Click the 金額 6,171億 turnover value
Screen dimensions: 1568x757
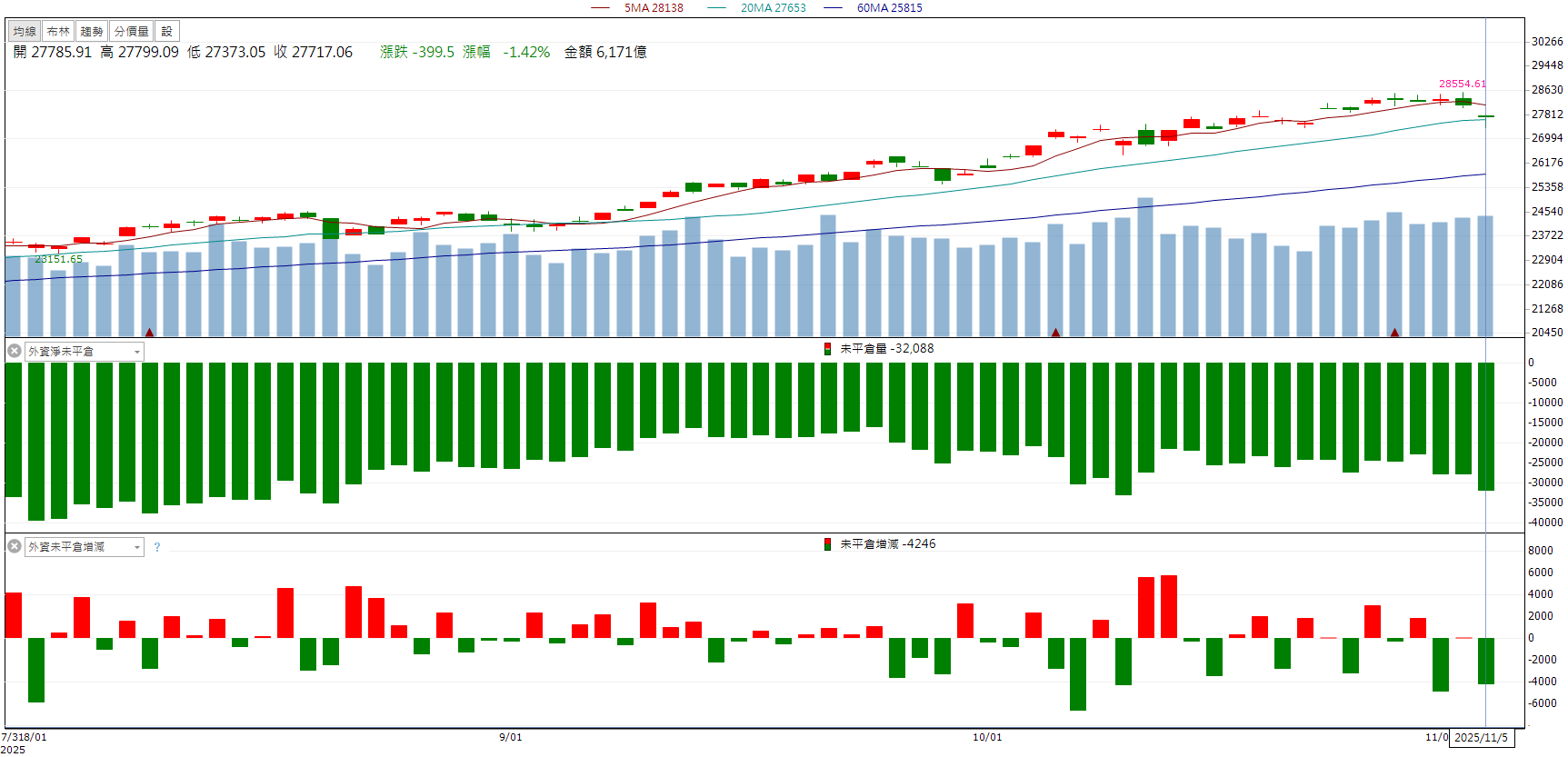[x=605, y=53]
